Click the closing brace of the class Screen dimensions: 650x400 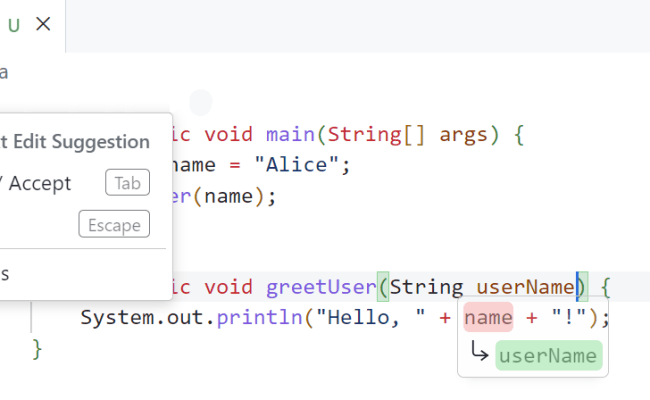pos(37,349)
